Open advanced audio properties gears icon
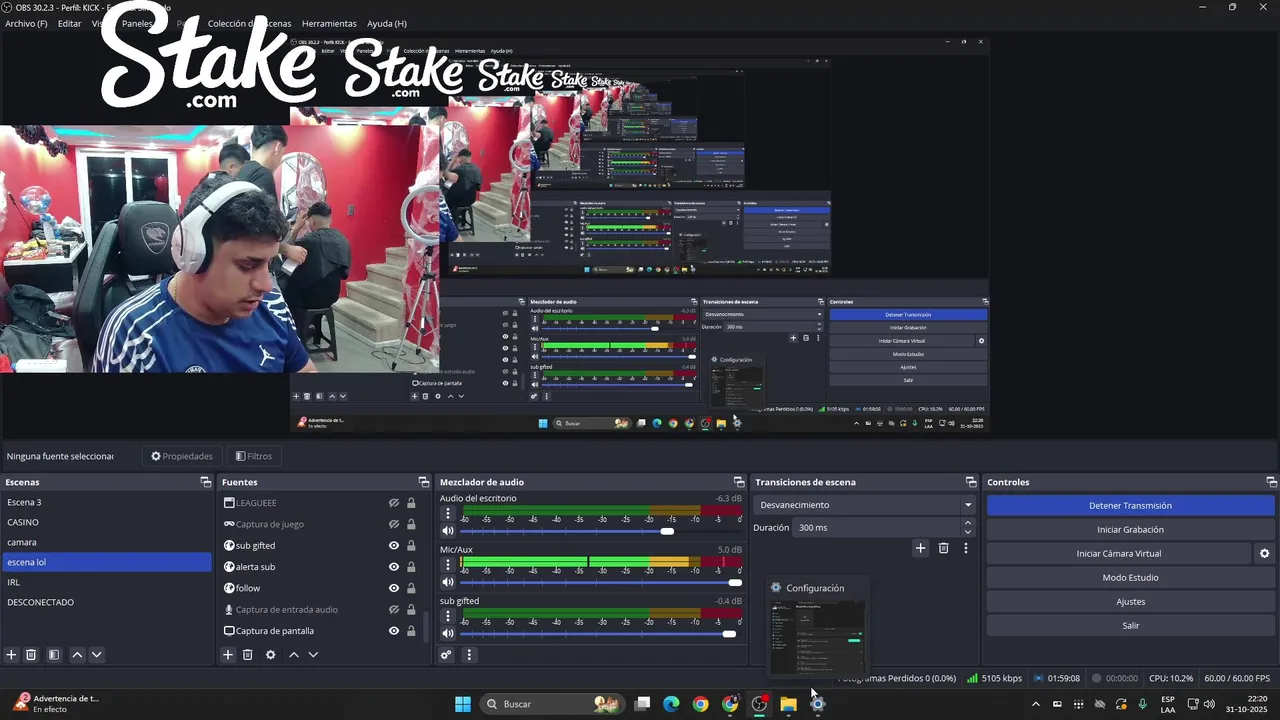 pyautogui.click(x=446, y=655)
